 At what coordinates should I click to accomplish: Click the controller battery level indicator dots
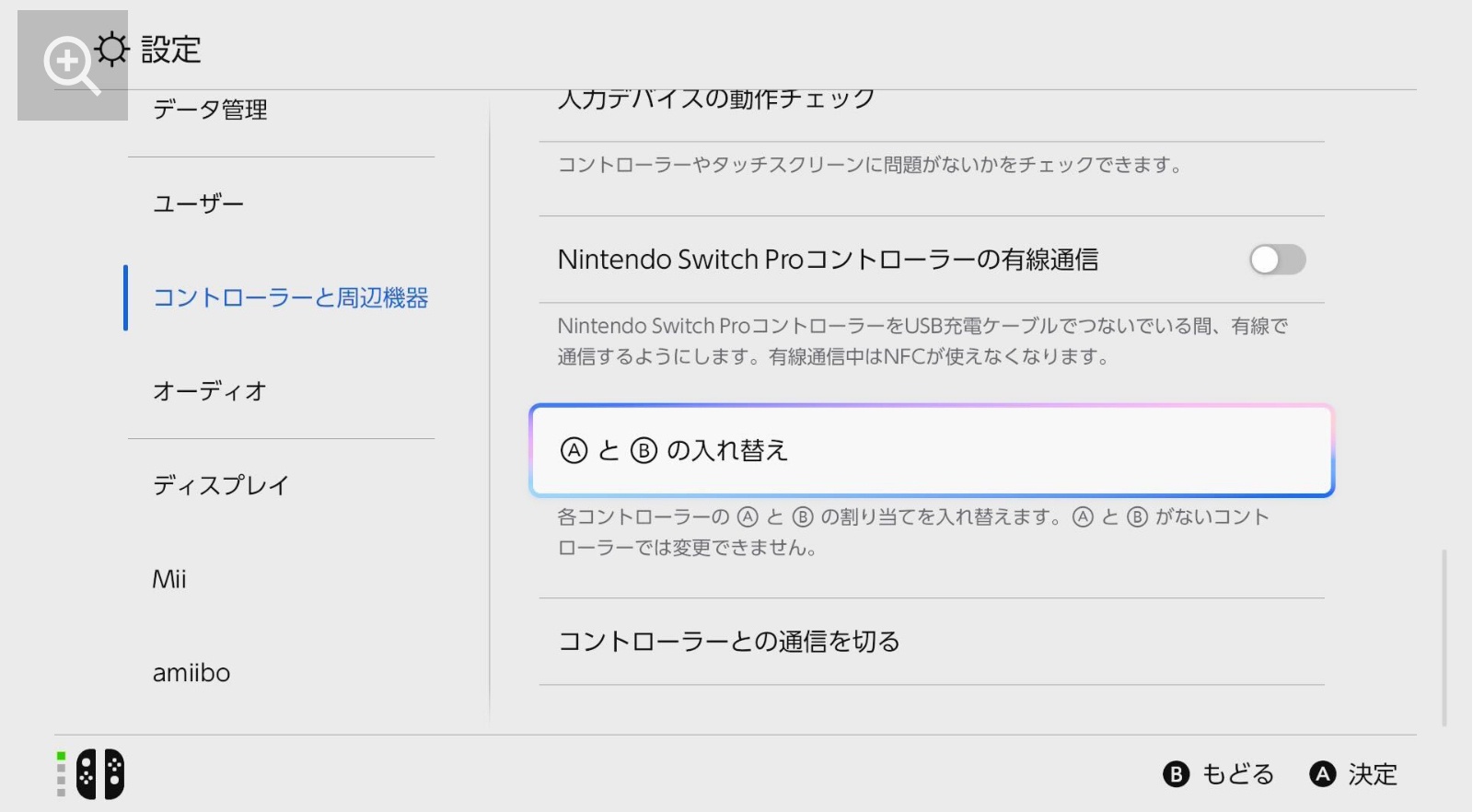[x=61, y=773]
